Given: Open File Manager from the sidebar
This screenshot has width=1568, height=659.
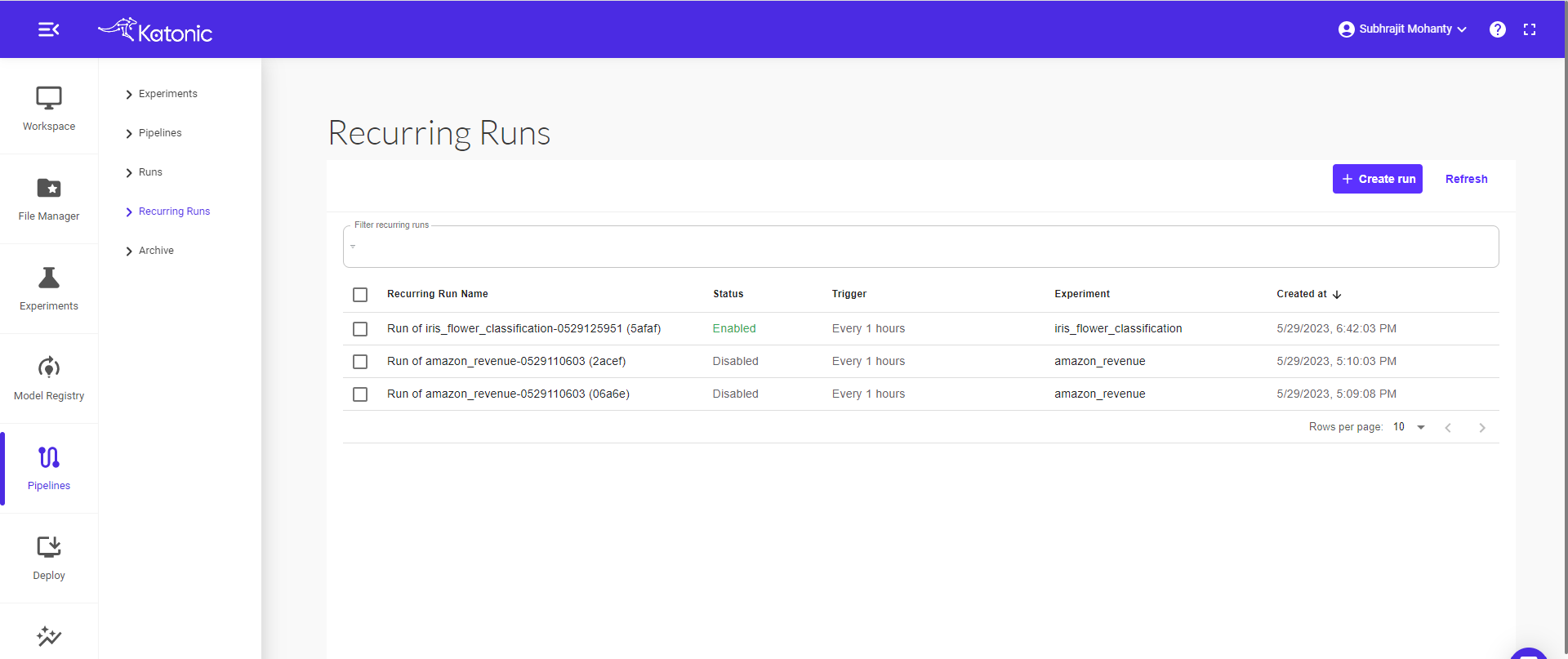Looking at the screenshot, I should pyautogui.click(x=49, y=198).
